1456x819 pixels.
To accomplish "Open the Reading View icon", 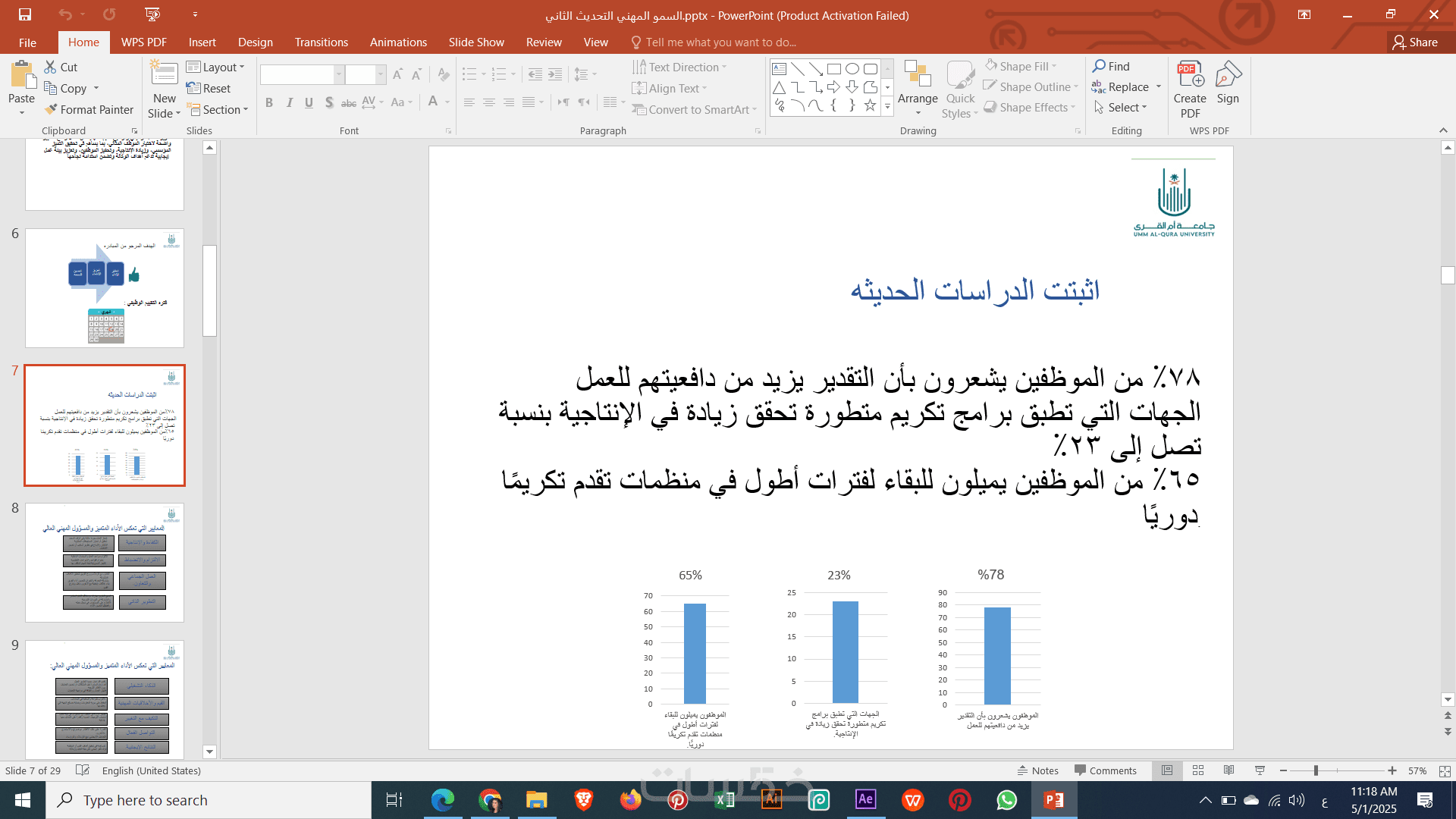I will (1228, 770).
